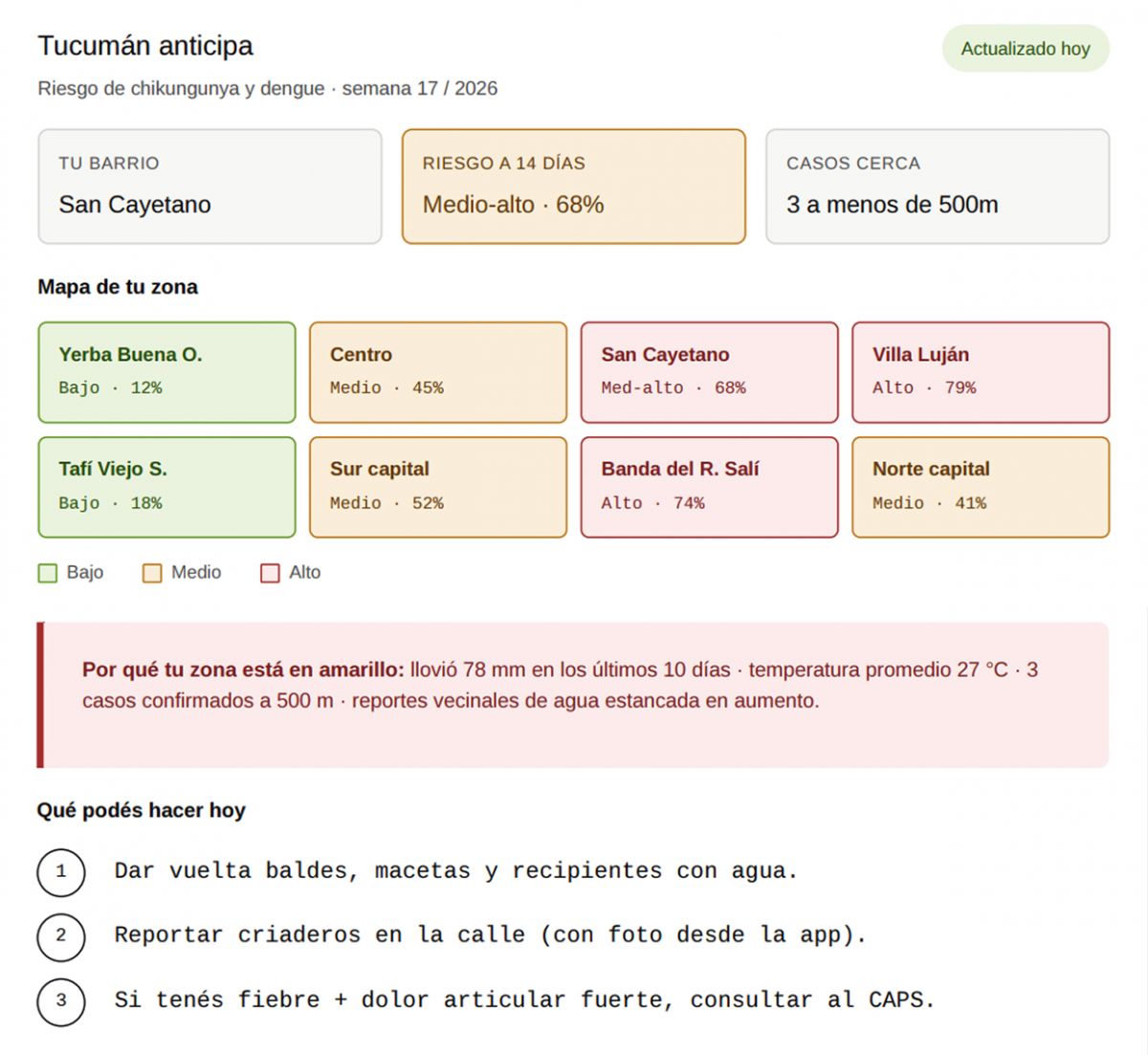Select the Riesgo a 14 días card
The width and height of the screenshot is (1148, 1055).
pyautogui.click(x=574, y=187)
